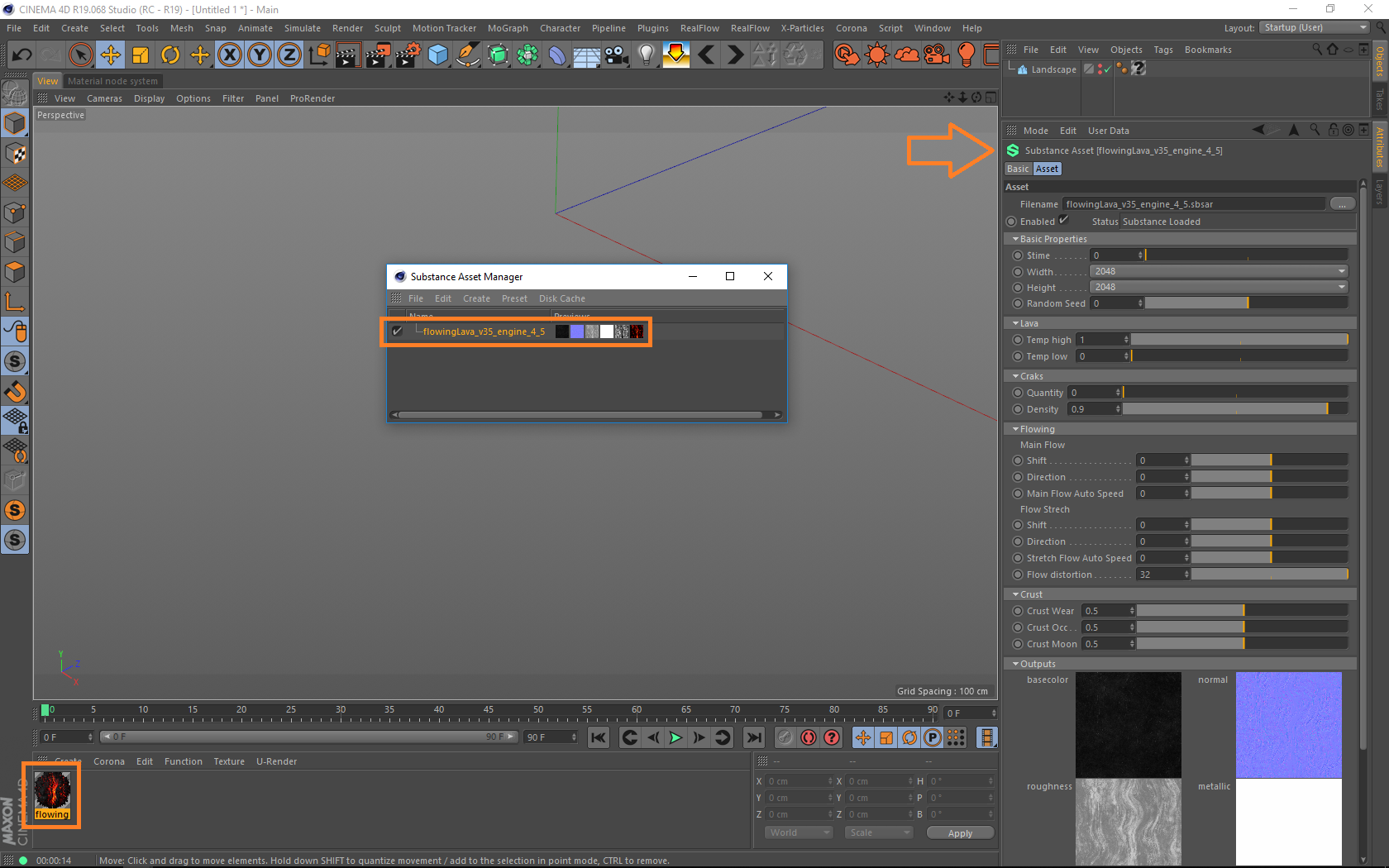Switch to Material node system tab
The height and width of the screenshot is (868, 1389).
[112, 81]
